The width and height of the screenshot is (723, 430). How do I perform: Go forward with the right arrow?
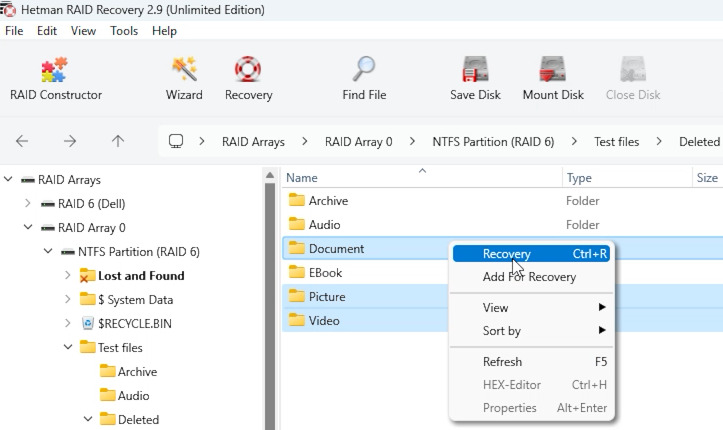[70, 141]
